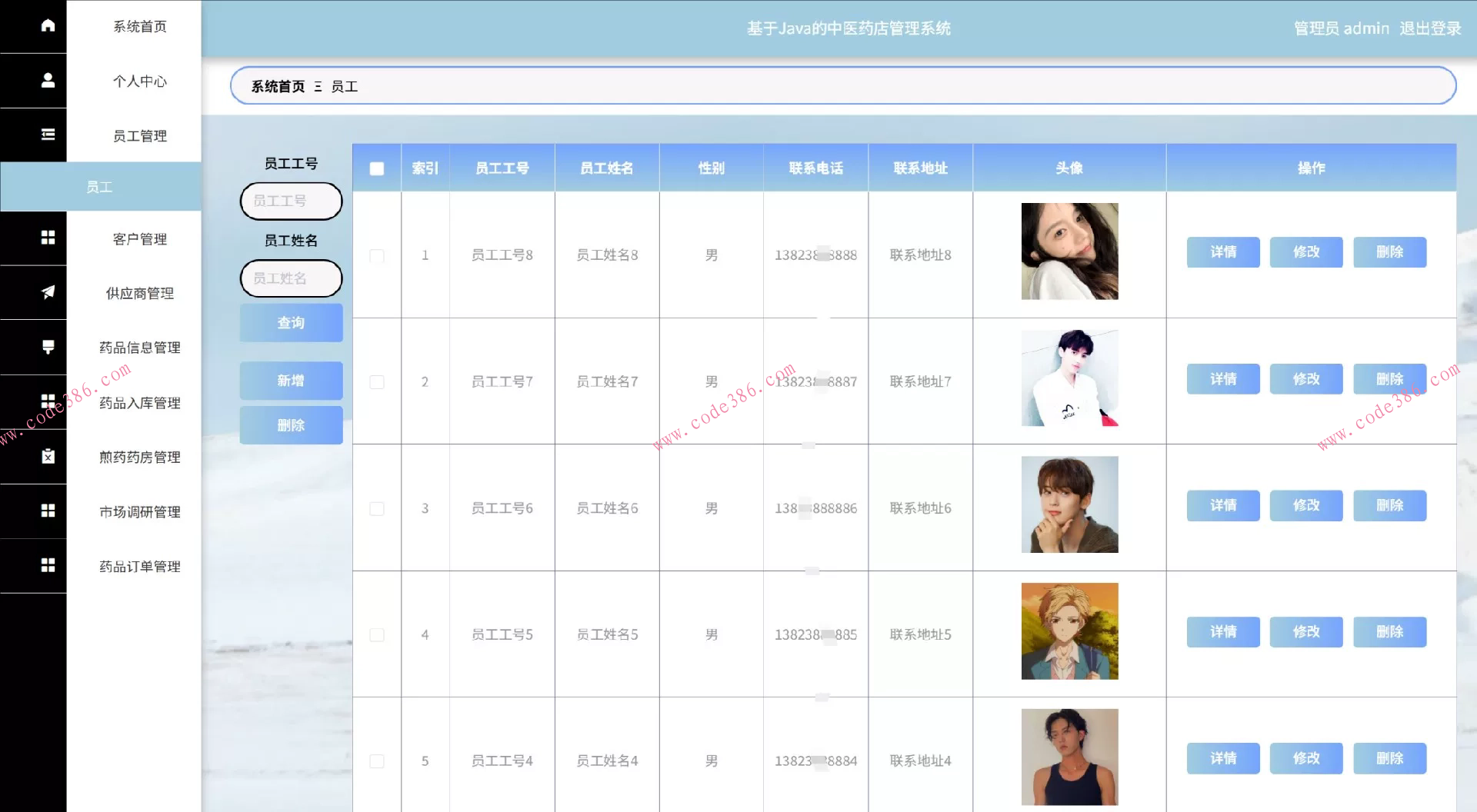Image resolution: width=1477 pixels, height=812 pixels.
Task: Click 删除 for 员工工号8
Action: point(1390,252)
